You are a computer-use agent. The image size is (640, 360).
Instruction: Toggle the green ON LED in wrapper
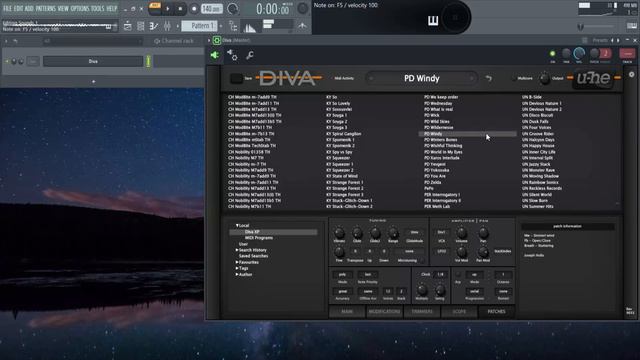pos(552,53)
